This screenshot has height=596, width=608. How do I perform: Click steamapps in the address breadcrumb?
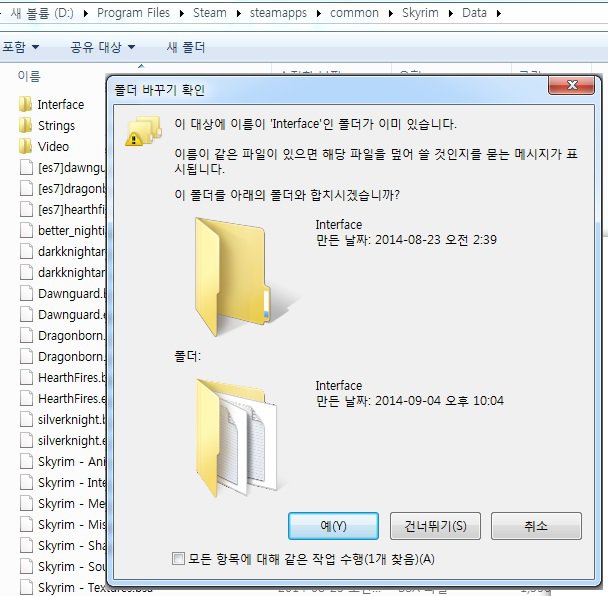(278, 13)
